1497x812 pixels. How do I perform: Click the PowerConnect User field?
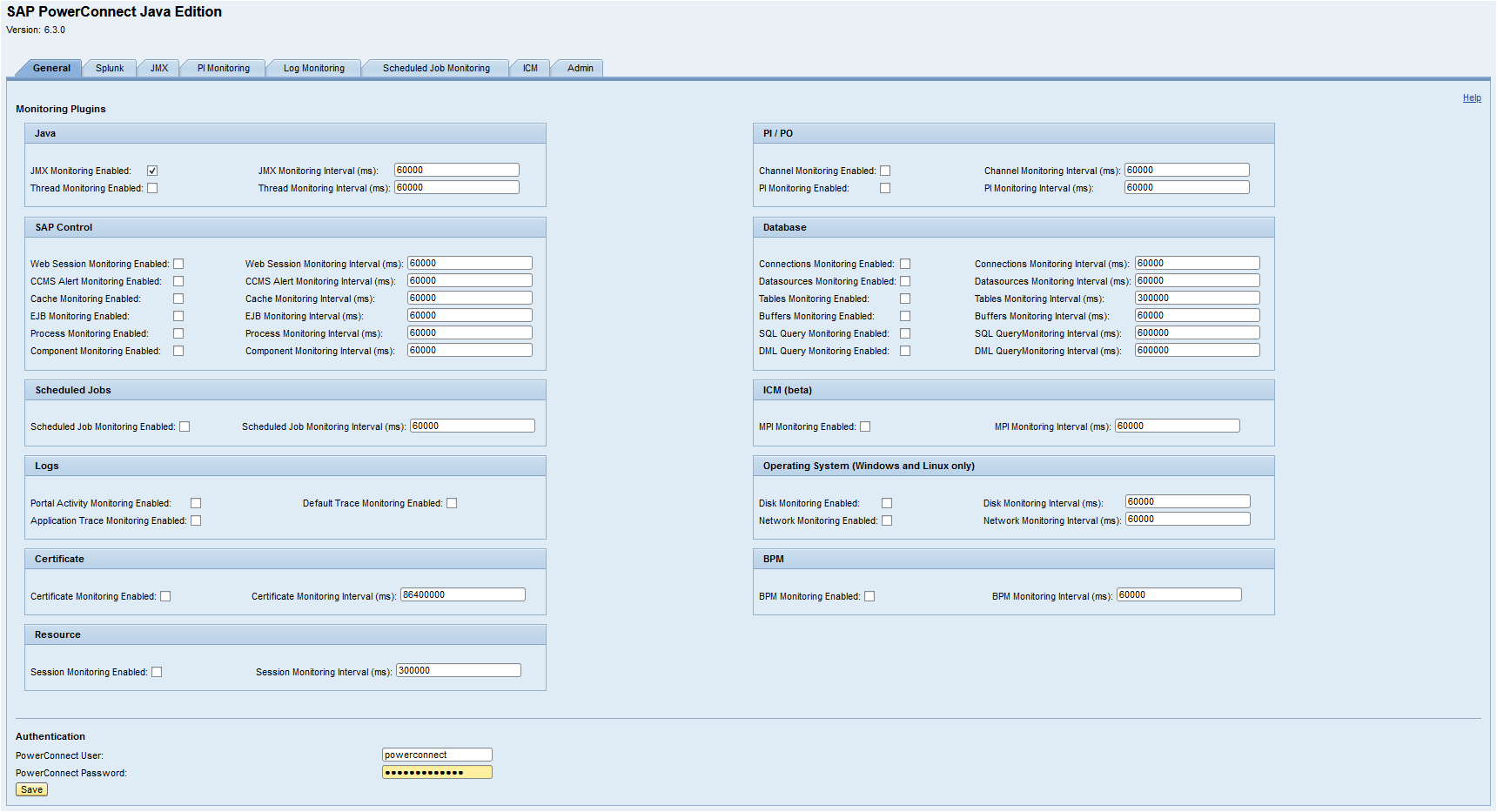click(x=437, y=755)
